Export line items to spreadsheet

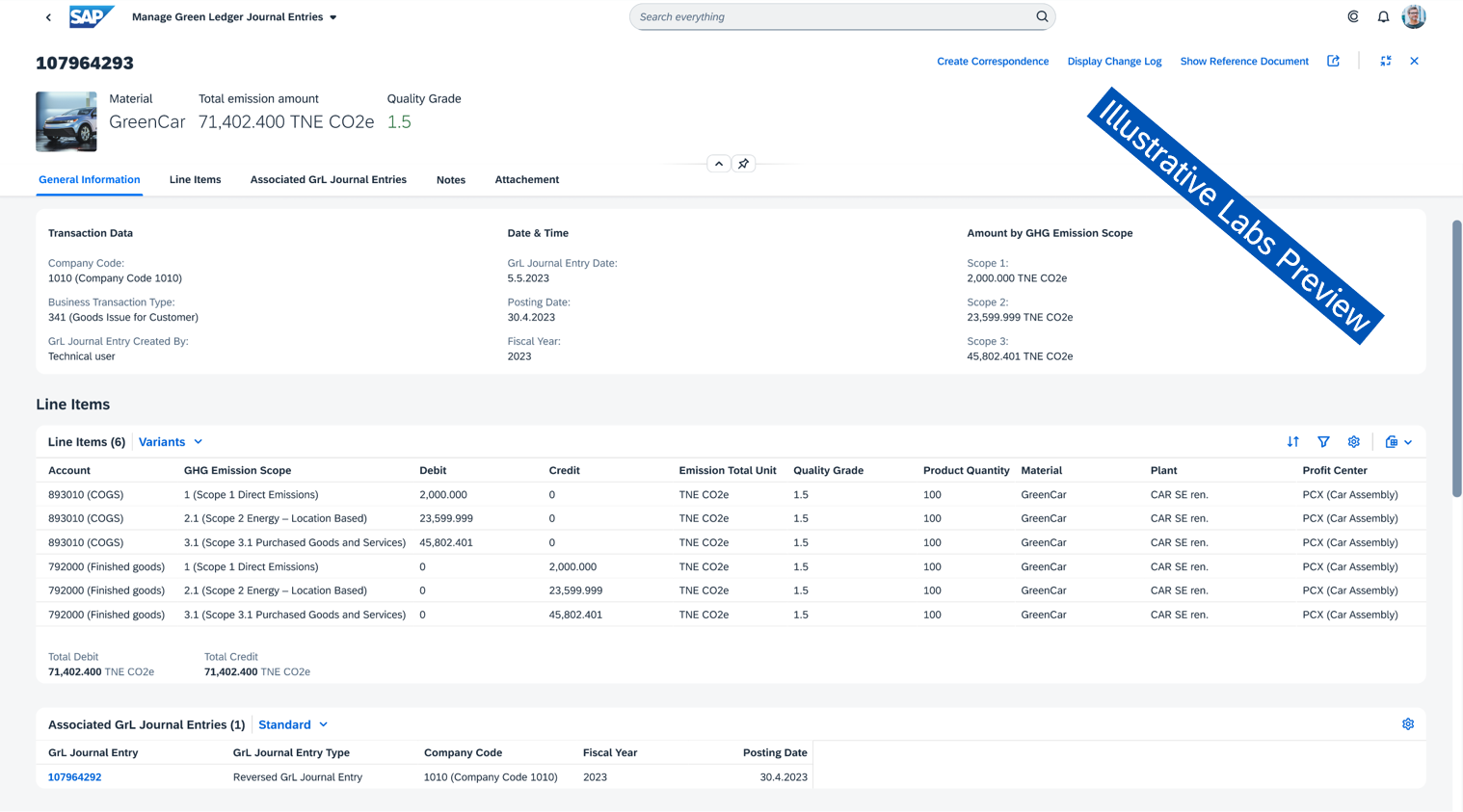pos(1392,442)
